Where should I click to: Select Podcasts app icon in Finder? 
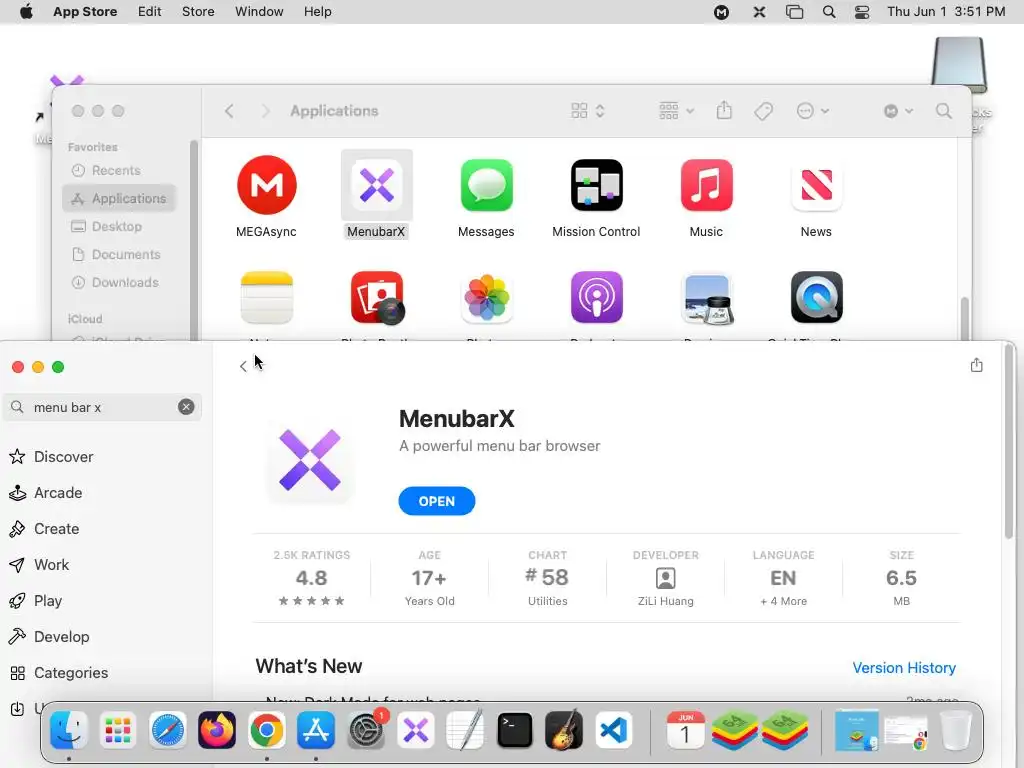point(596,298)
